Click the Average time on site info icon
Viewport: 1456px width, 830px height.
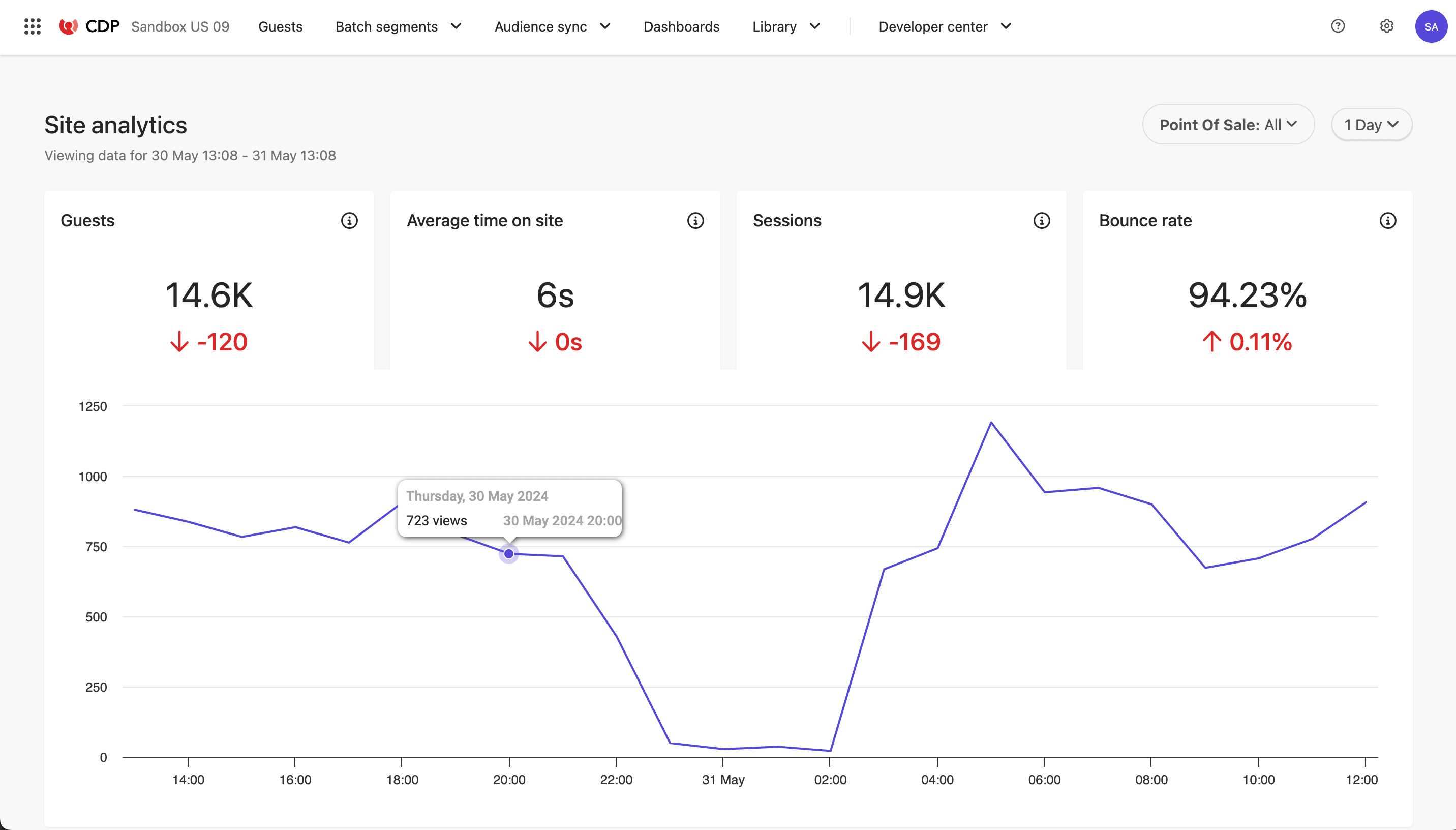pos(696,221)
